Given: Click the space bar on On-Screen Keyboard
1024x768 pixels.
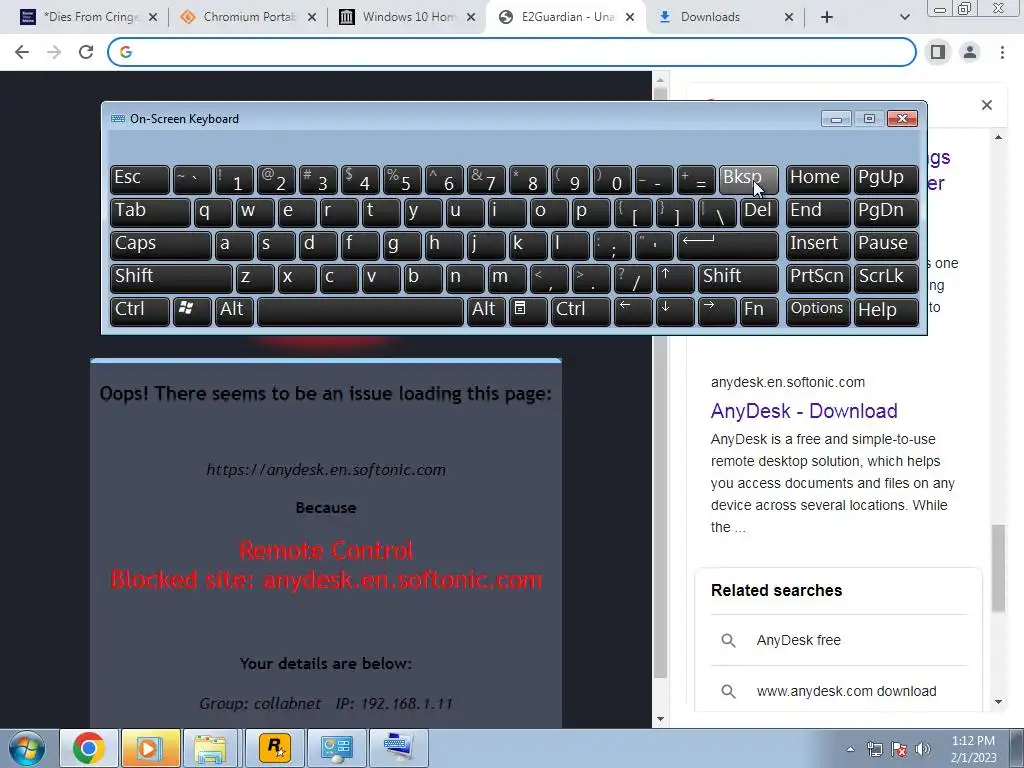Looking at the screenshot, I should (360, 312).
